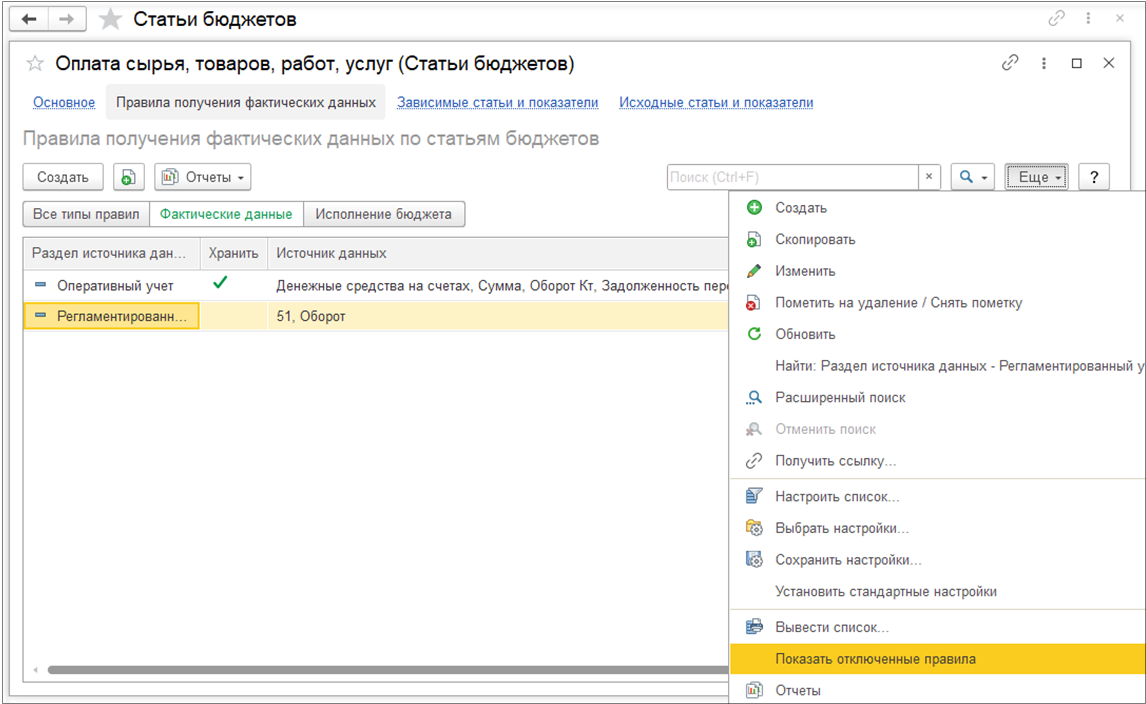
Task: Click into the Поиск (Ctrl+F) field
Action: tap(792, 177)
